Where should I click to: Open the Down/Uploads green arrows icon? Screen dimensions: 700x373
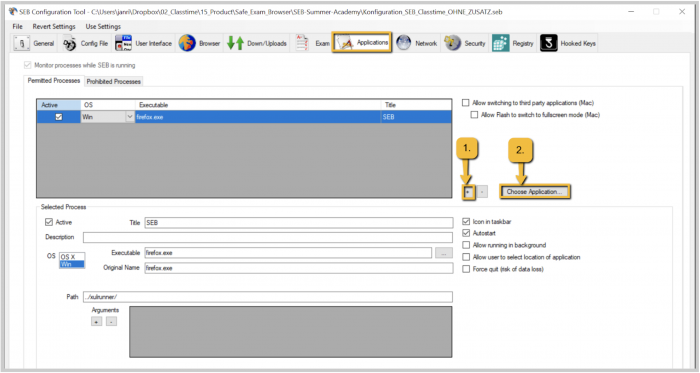pos(235,43)
